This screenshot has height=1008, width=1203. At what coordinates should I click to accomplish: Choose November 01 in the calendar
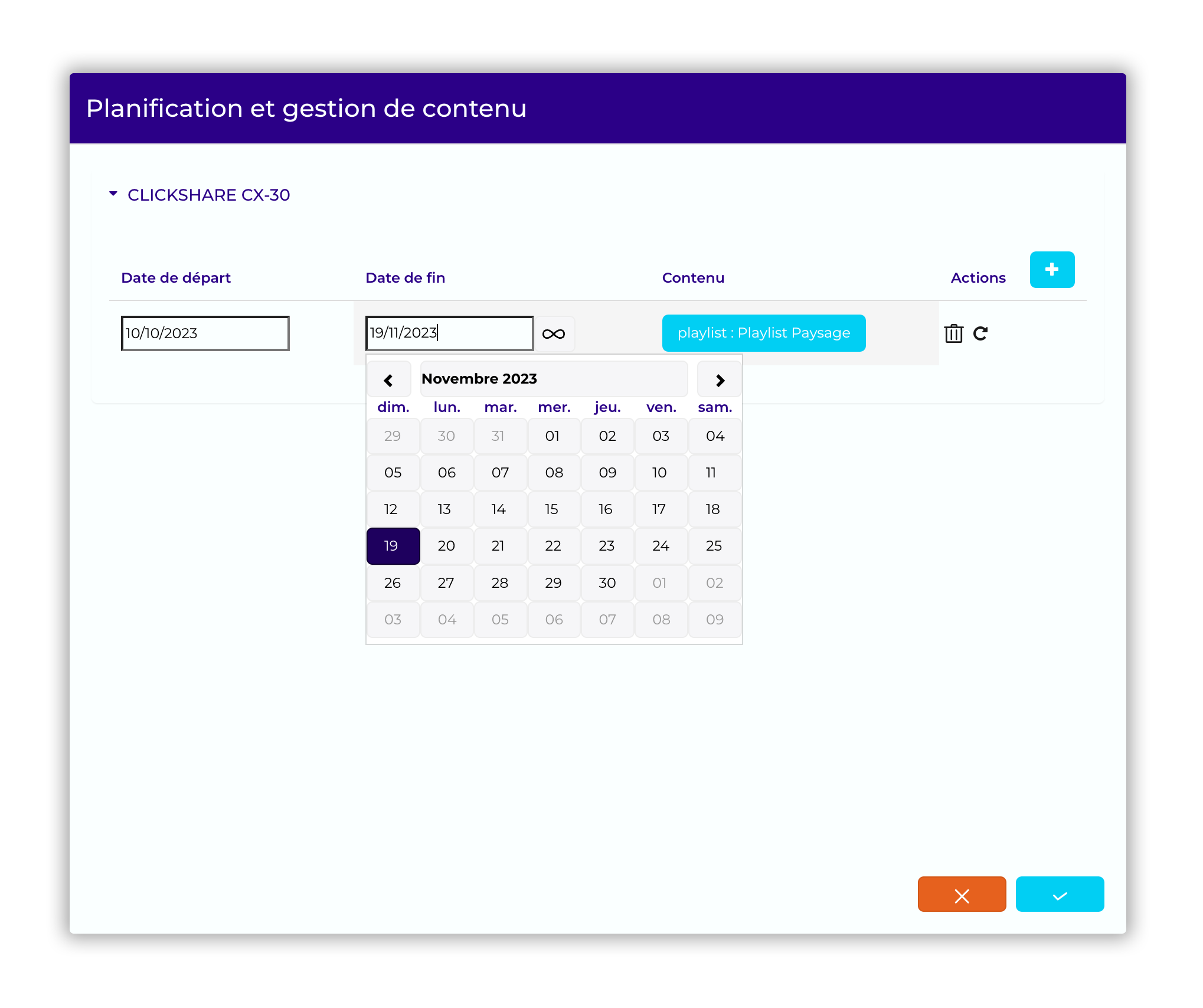coord(553,436)
